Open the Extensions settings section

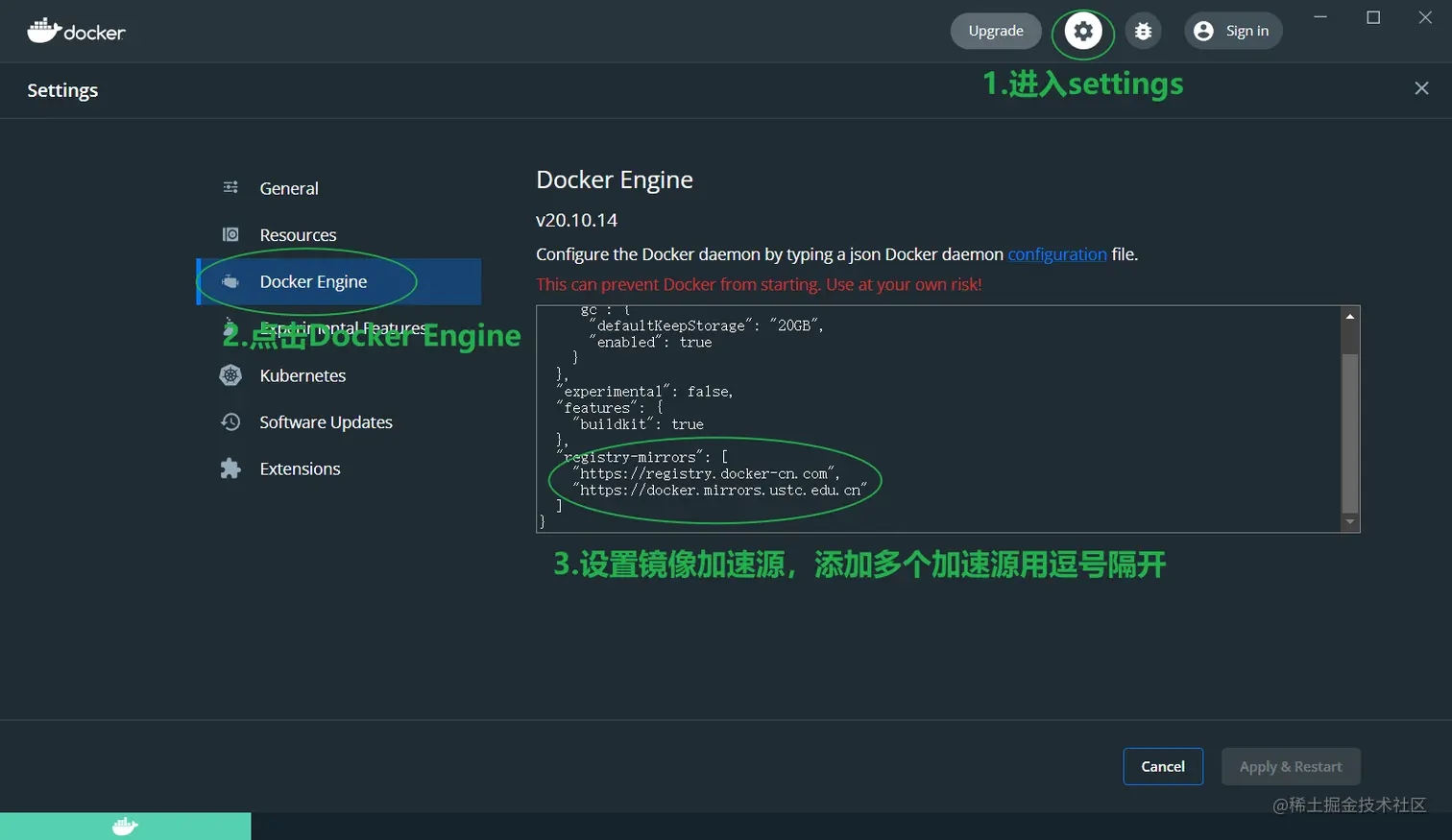point(338,468)
